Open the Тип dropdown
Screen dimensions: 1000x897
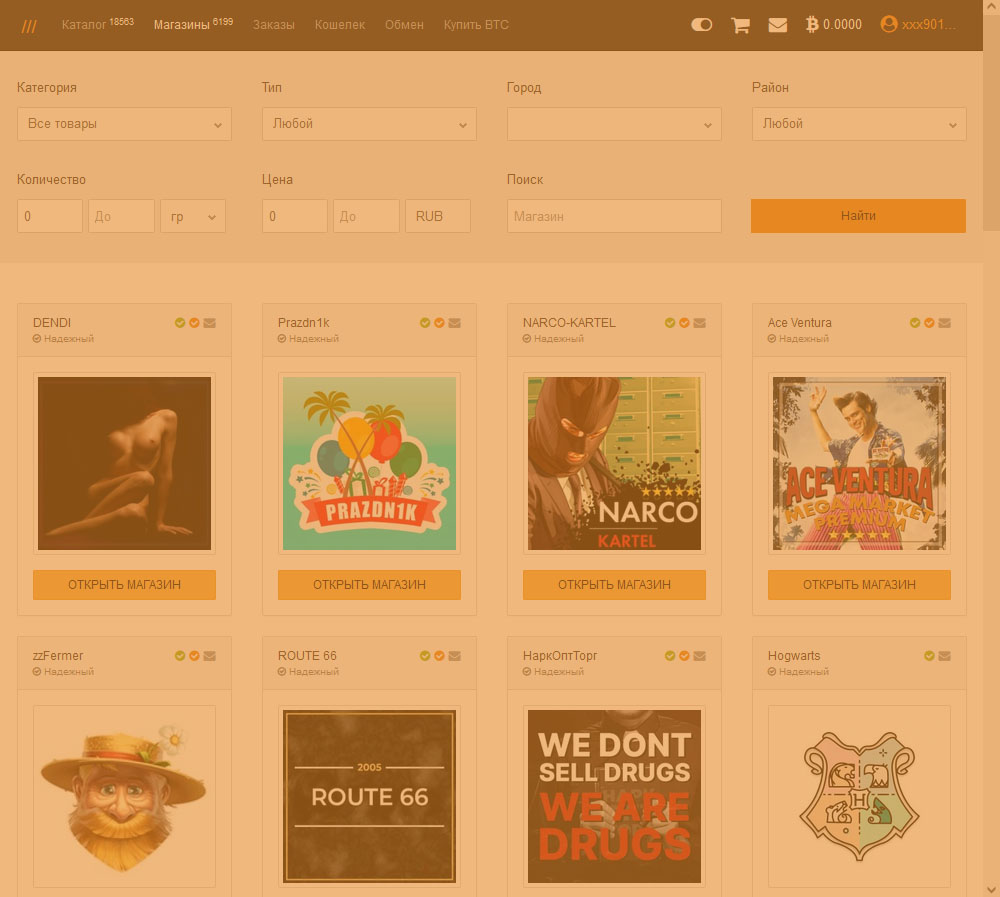click(369, 124)
